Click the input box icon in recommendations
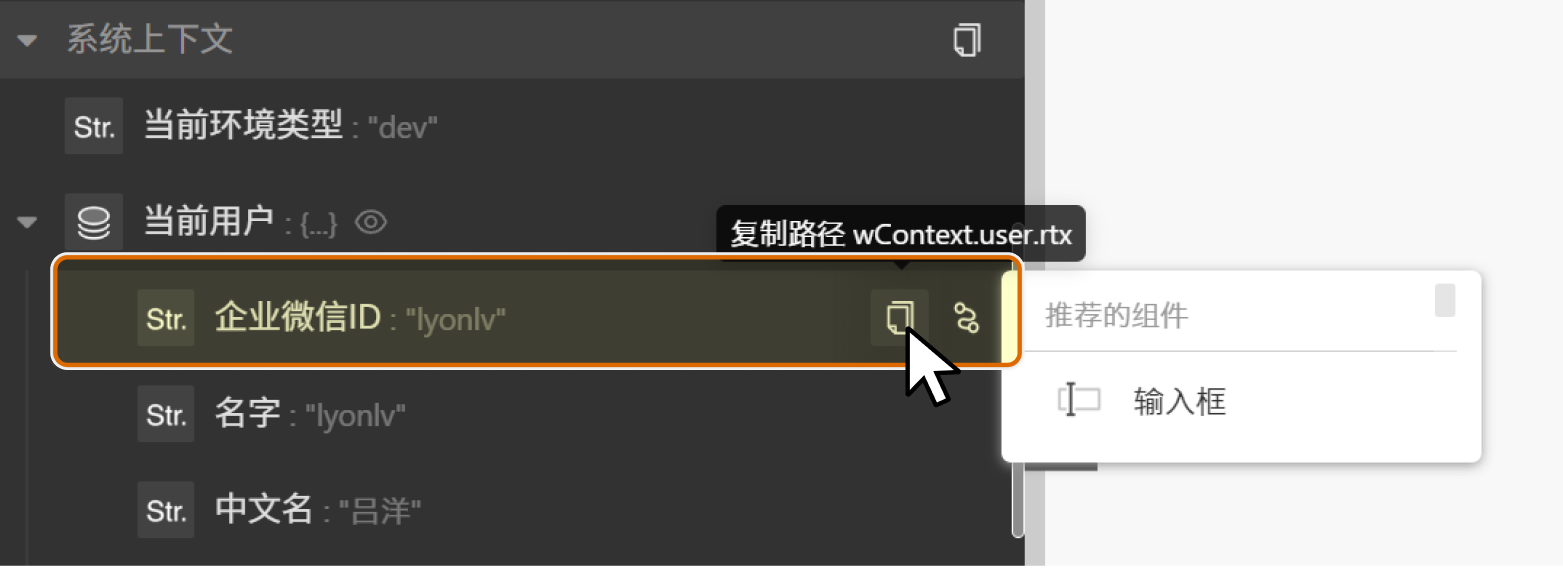The height and width of the screenshot is (568, 1563). (x=1079, y=401)
